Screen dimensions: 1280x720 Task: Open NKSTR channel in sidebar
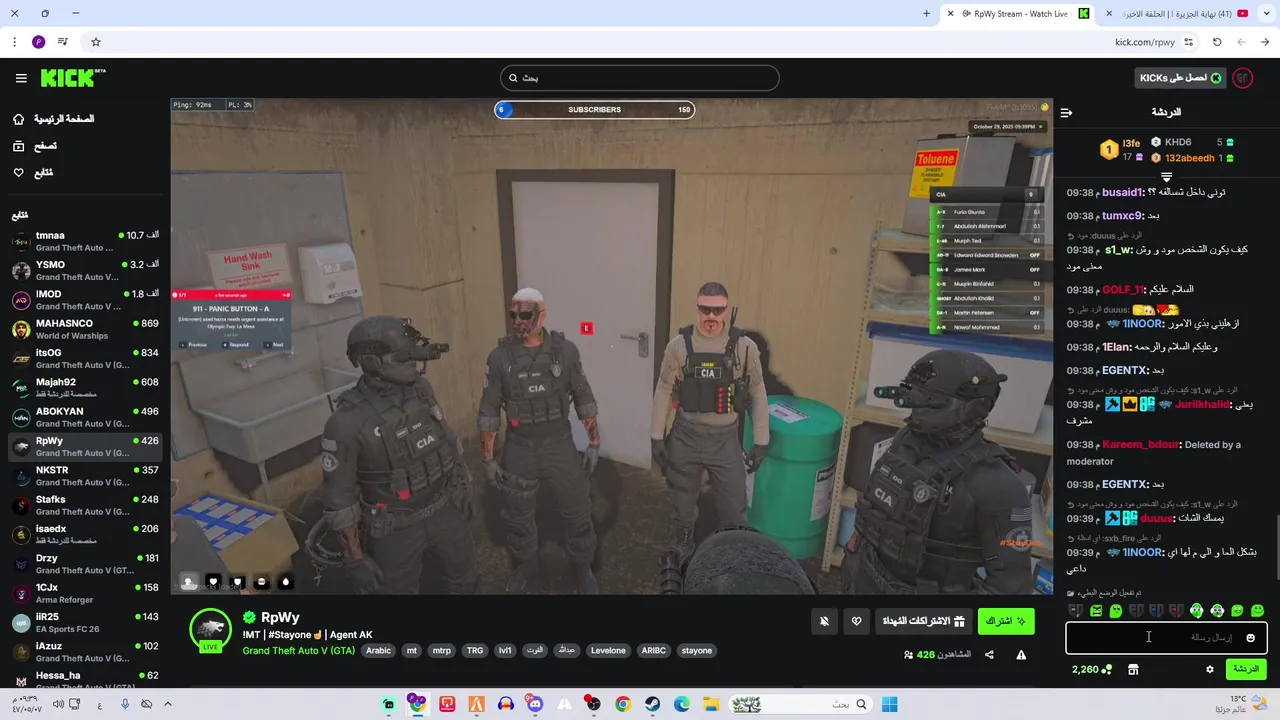pyautogui.click(x=85, y=476)
